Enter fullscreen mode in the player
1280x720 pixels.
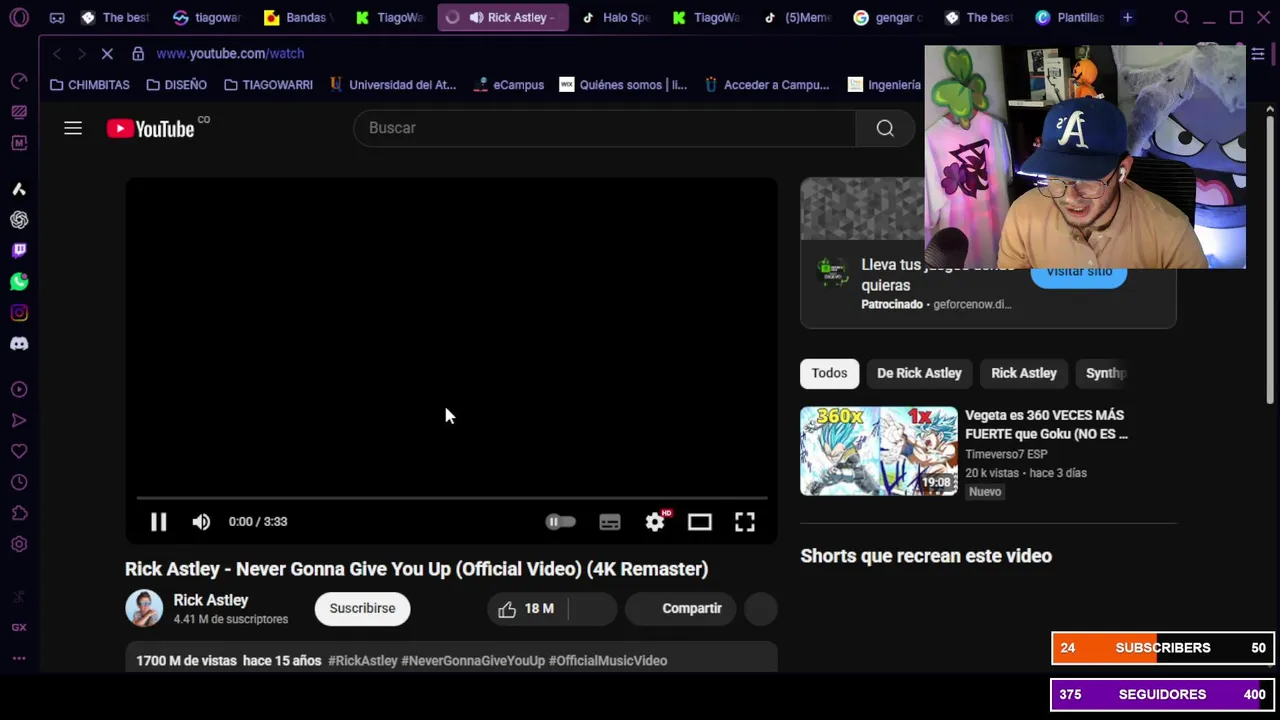point(745,521)
